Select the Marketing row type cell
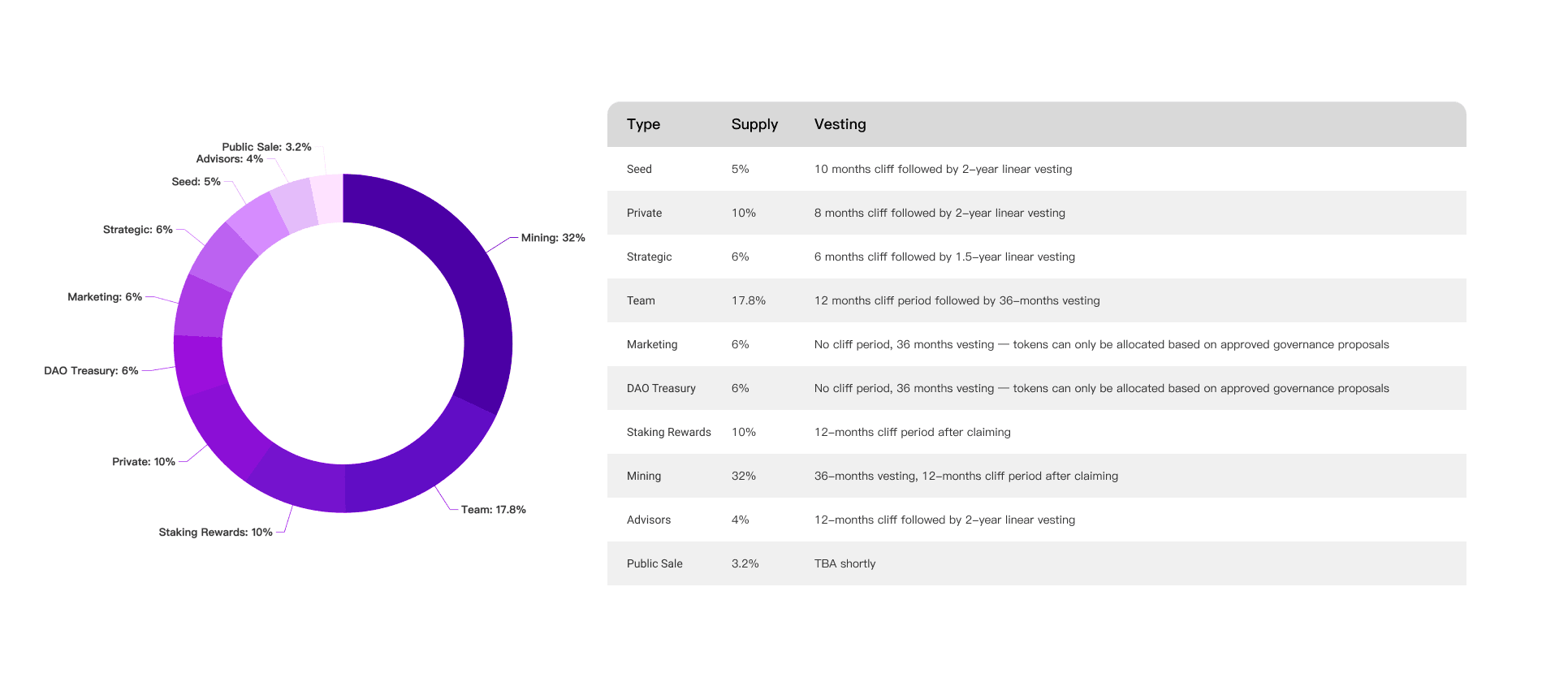This screenshot has height=686, width=1568. [651, 344]
